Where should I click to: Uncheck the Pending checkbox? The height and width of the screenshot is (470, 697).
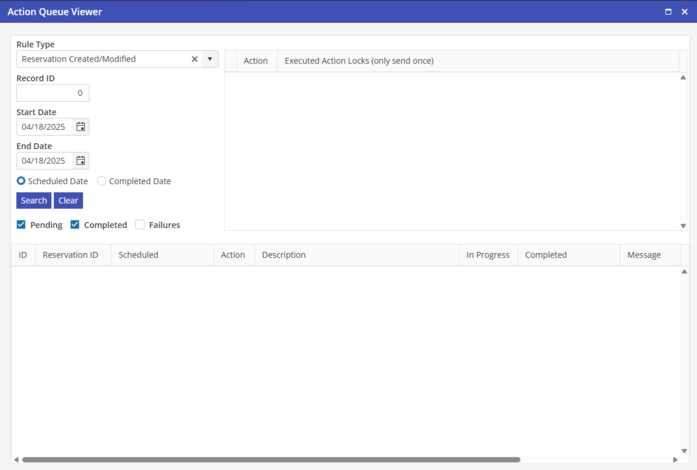22,225
